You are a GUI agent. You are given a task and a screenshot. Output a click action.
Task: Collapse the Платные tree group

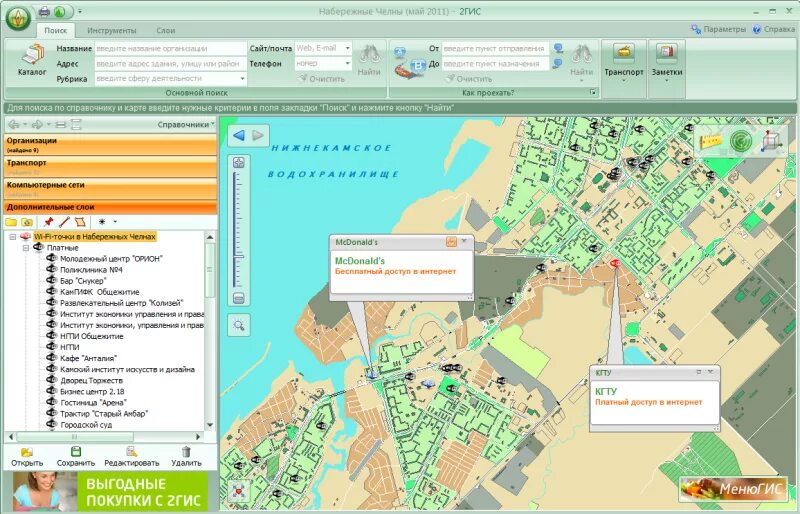[26, 248]
